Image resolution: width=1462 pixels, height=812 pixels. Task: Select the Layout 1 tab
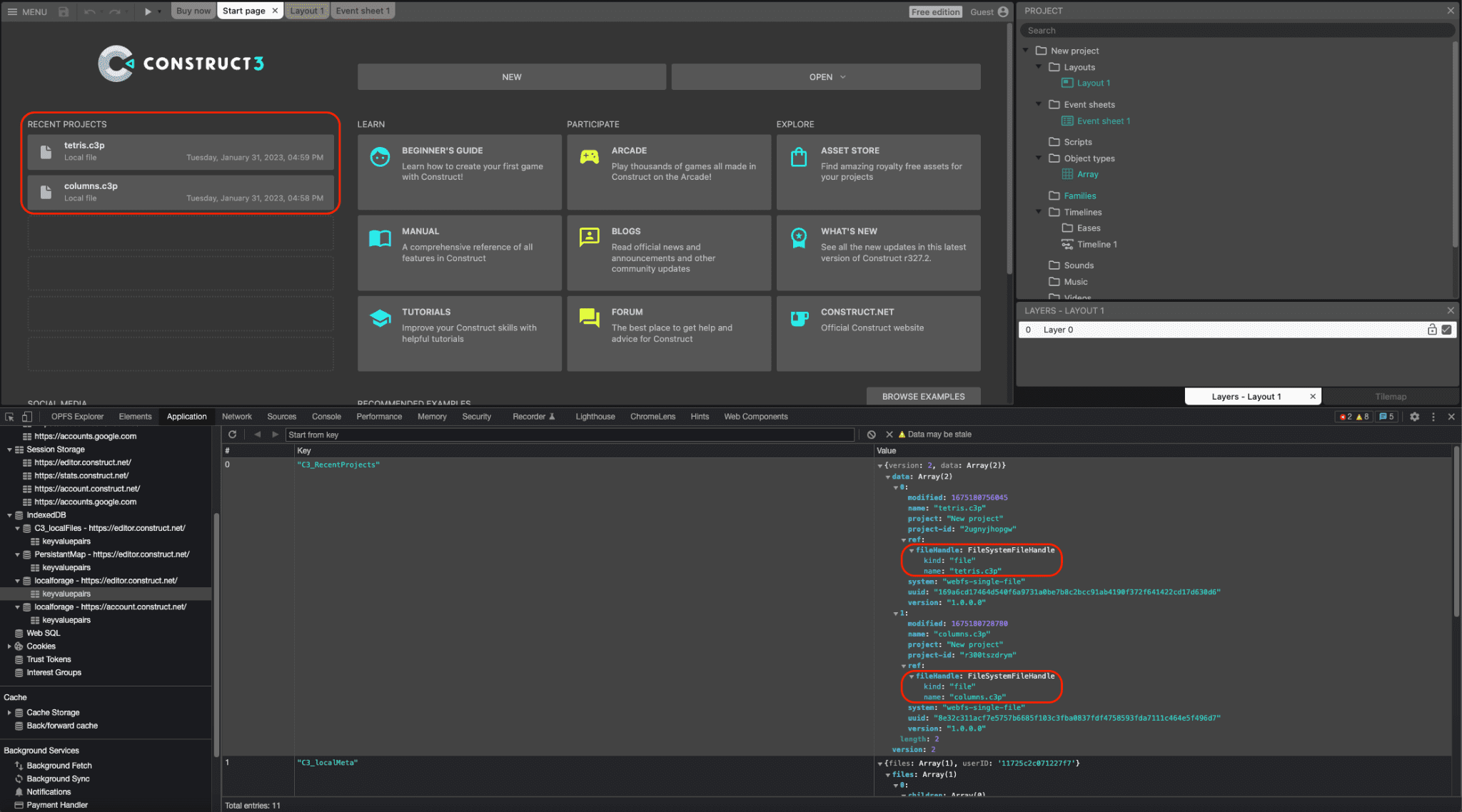pos(304,10)
